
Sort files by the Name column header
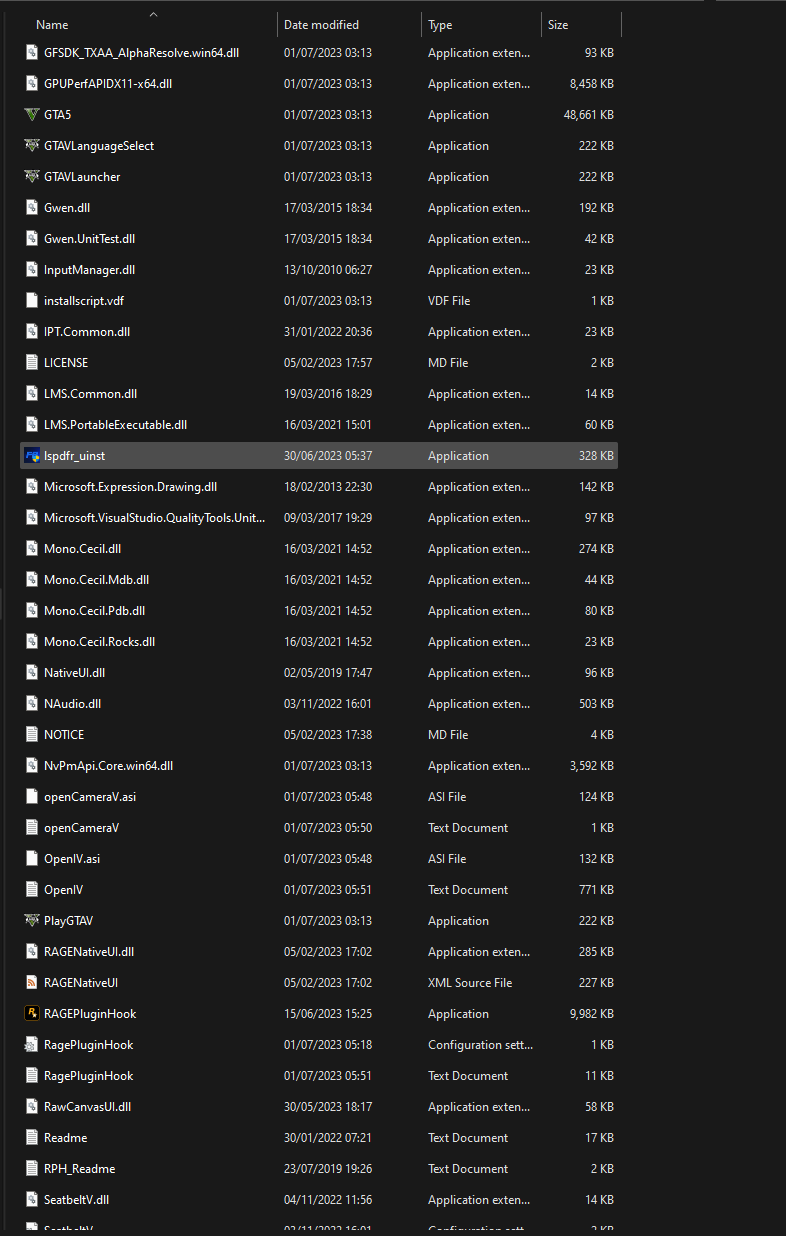pyautogui.click(x=52, y=25)
